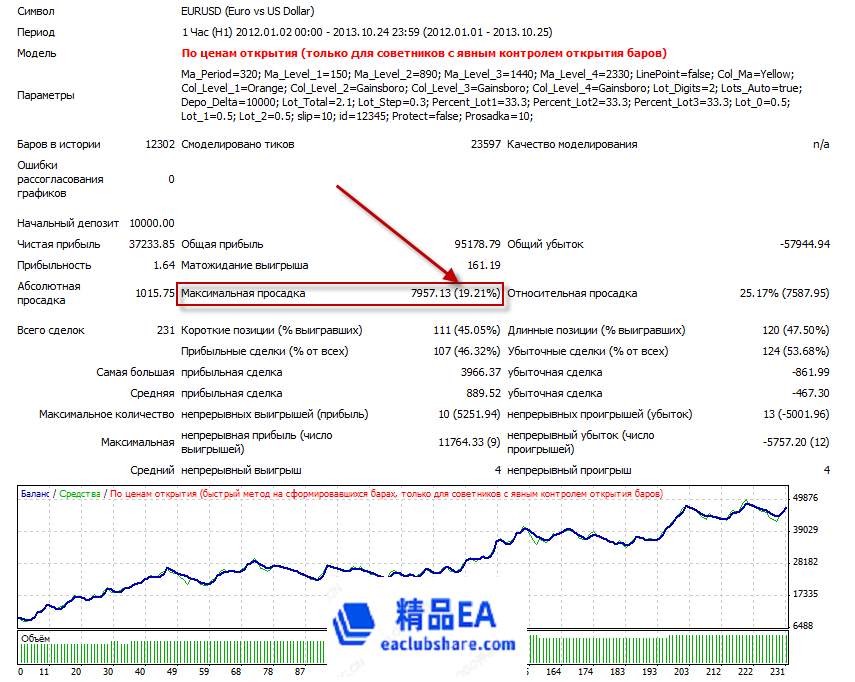Viewport: 855px width, 682px height.
Task: Click the Смоделировано тиков value 23597
Action: point(485,144)
